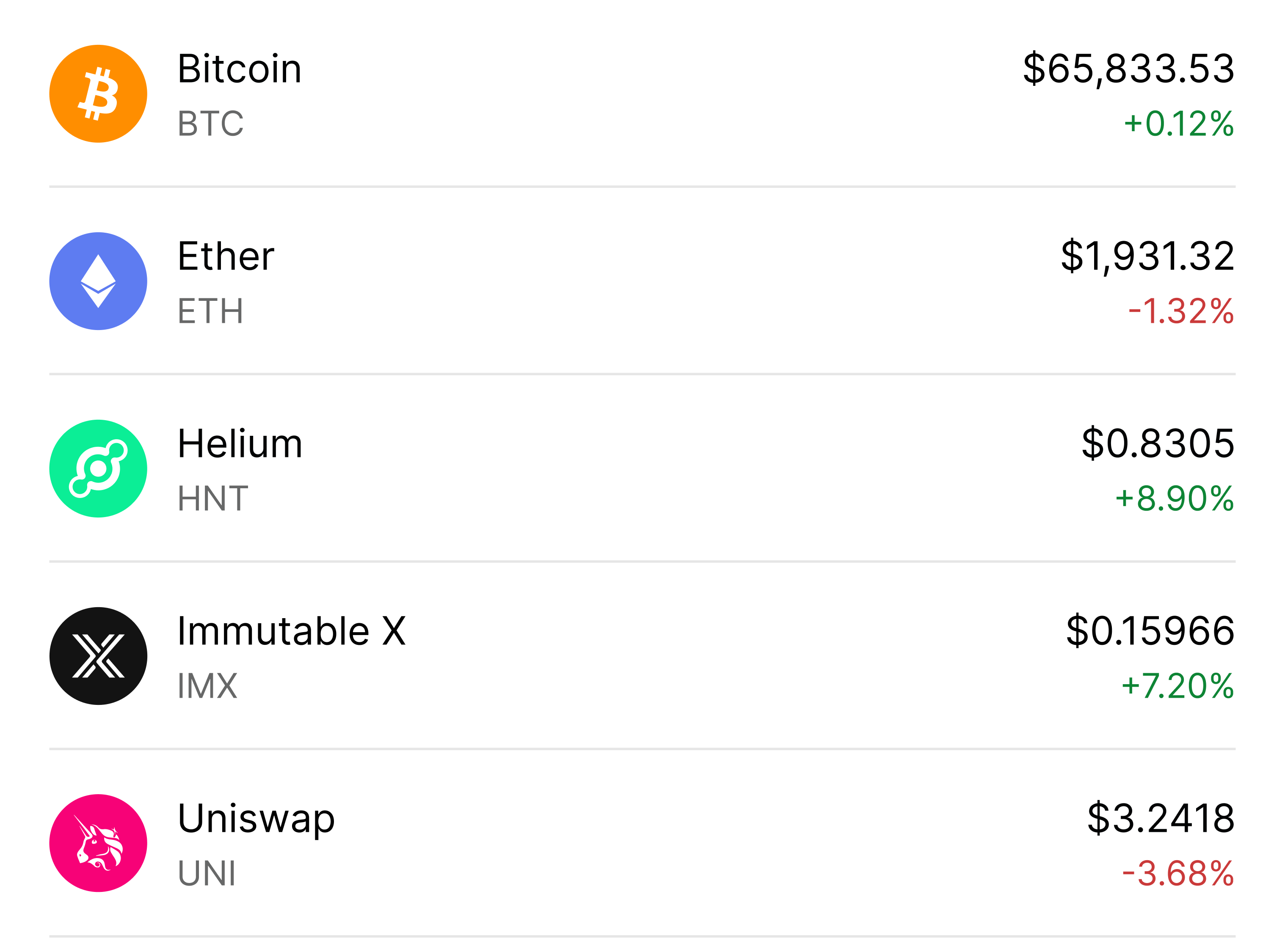This screenshot has width=1285, height=952.
Task: Open the Uniswap name label
Action: (256, 819)
